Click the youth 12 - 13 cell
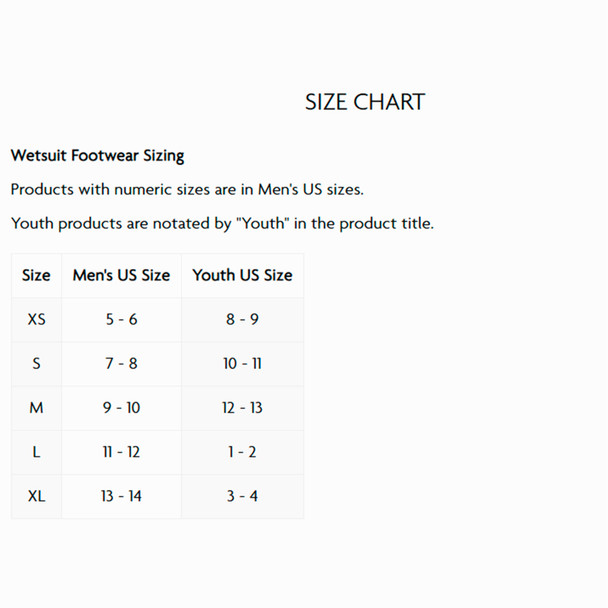 (242, 408)
